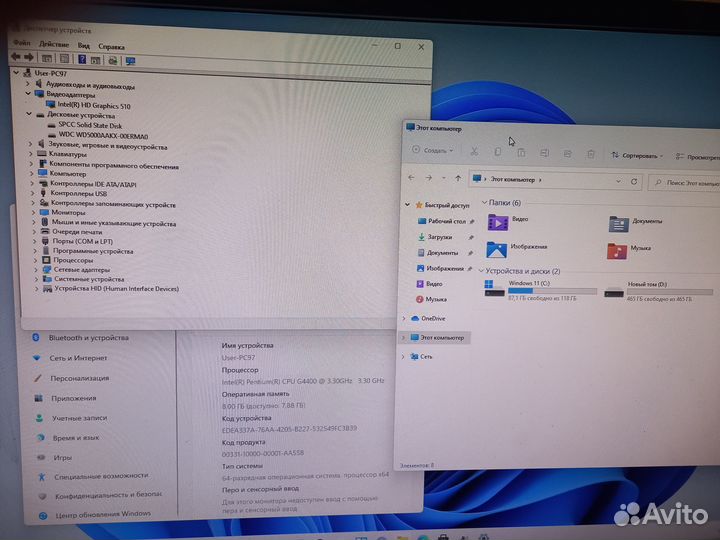The height and width of the screenshot is (540, 720).
Task: Click the Copy icon in Explorer toolbar
Action: tap(497, 152)
